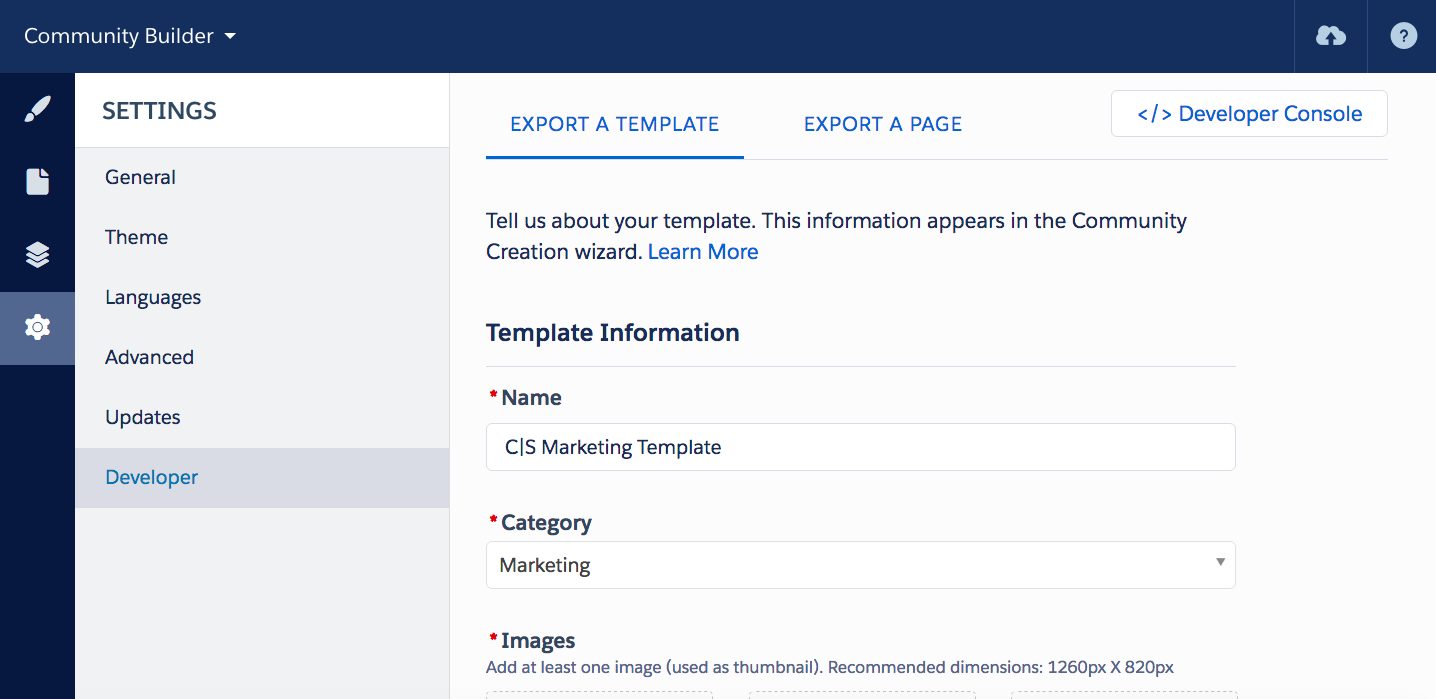Select Developer settings section
This screenshot has width=1436, height=699.
(x=262, y=477)
